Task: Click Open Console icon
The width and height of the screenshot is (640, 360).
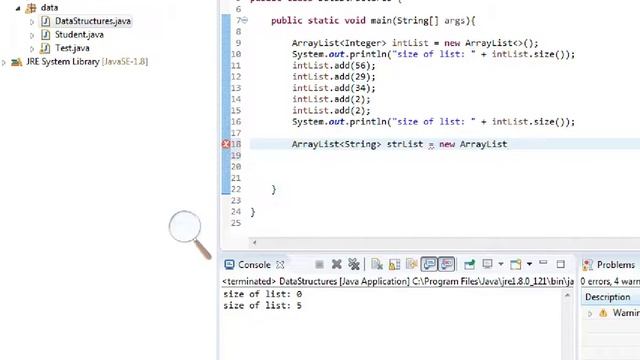Action: tap(516, 264)
